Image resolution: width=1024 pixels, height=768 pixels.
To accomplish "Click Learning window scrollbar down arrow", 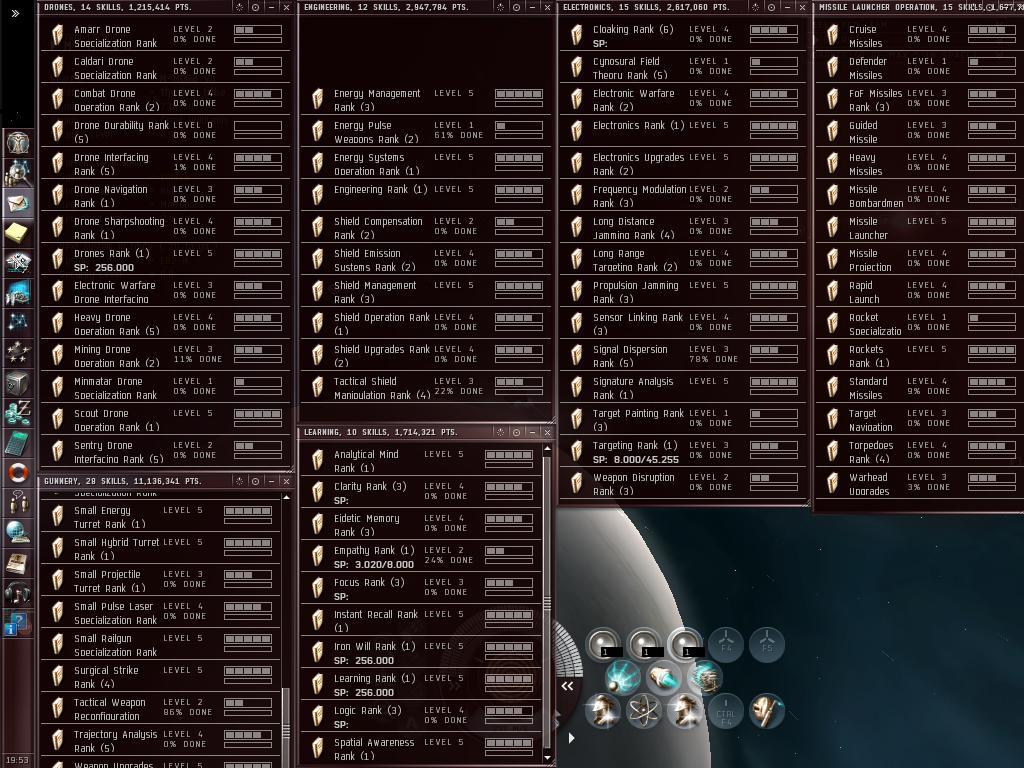I will coord(547,757).
